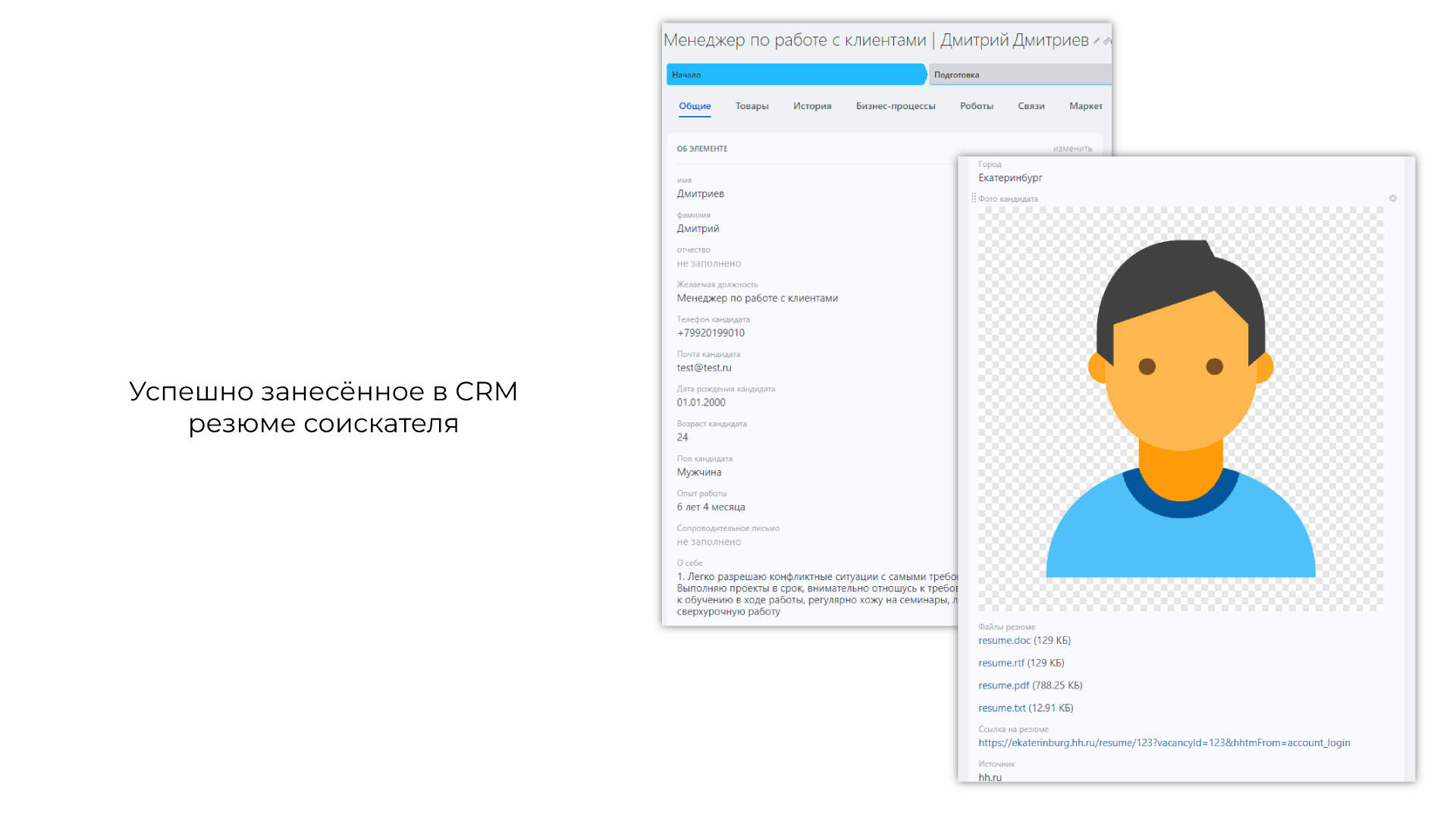Select the Начало stage in pipeline
Viewport: 1456px width, 819px height.
tap(795, 75)
